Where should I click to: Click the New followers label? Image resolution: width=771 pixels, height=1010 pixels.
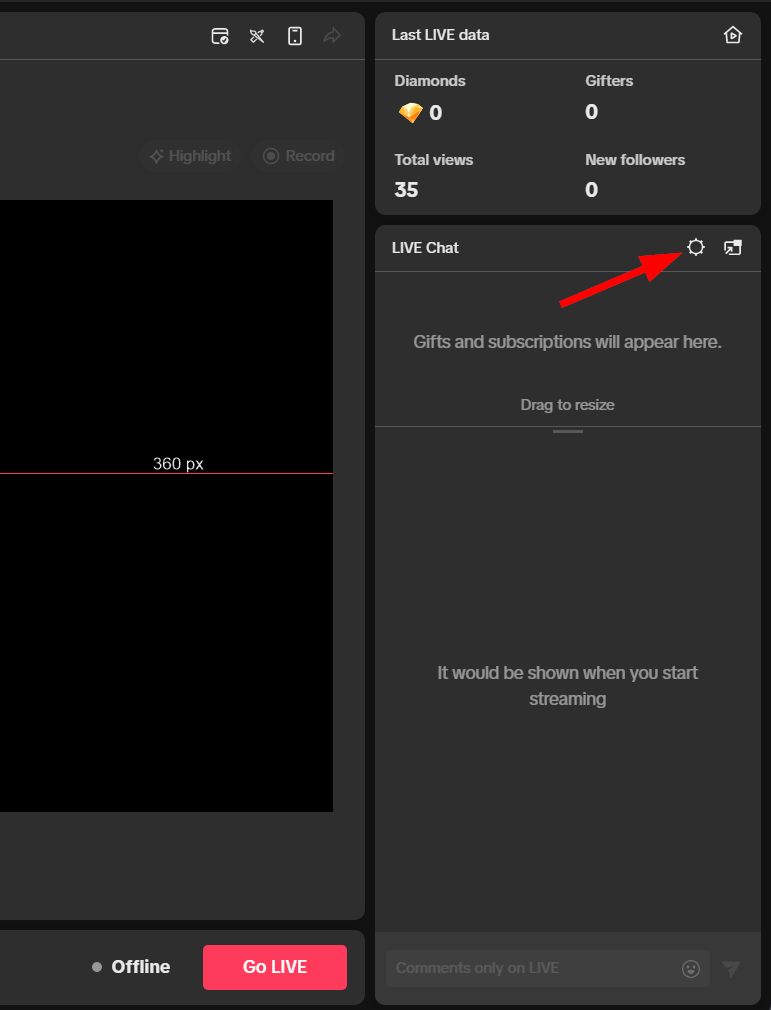(x=634, y=160)
